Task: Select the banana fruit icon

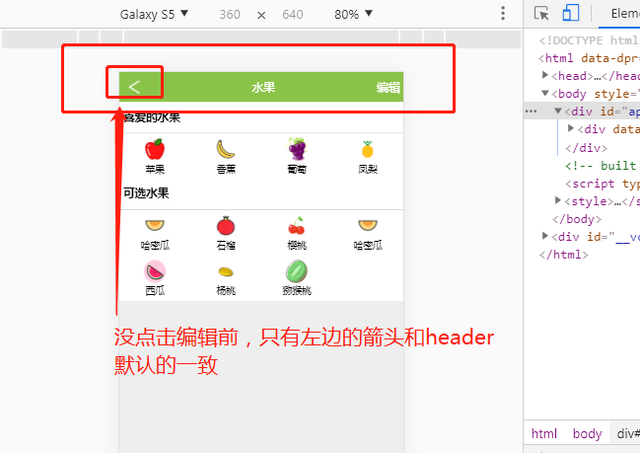Action: [226, 149]
